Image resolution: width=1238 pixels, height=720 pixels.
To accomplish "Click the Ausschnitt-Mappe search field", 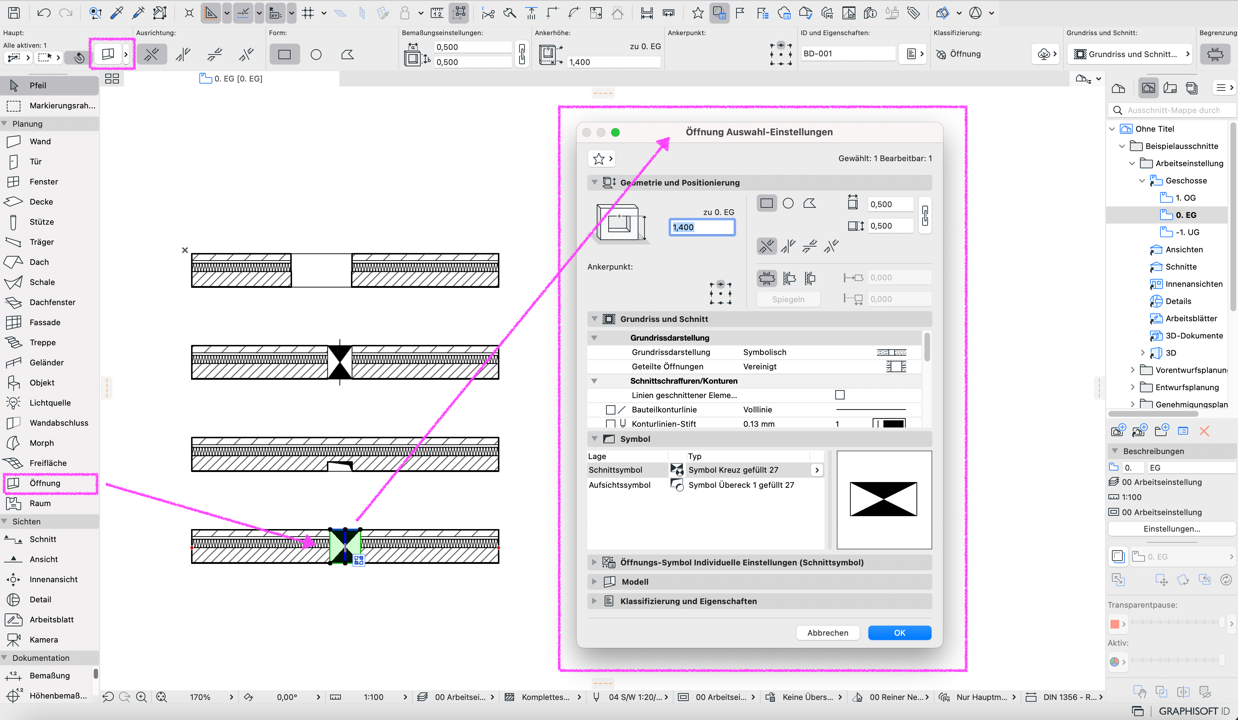I will tap(1172, 110).
